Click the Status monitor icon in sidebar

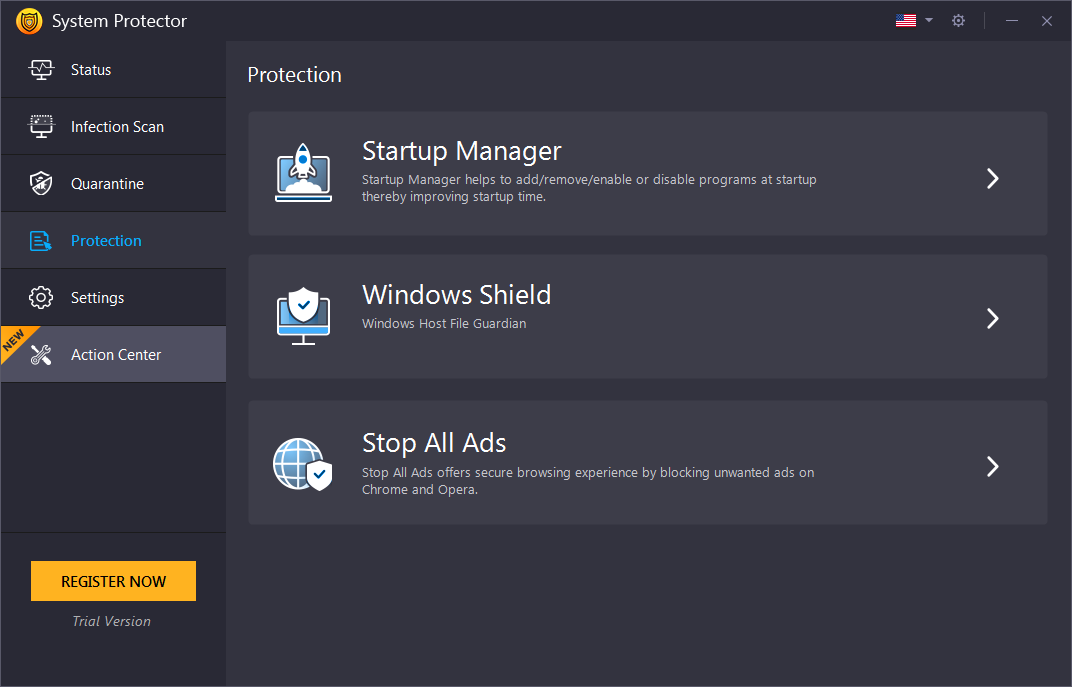(41, 69)
